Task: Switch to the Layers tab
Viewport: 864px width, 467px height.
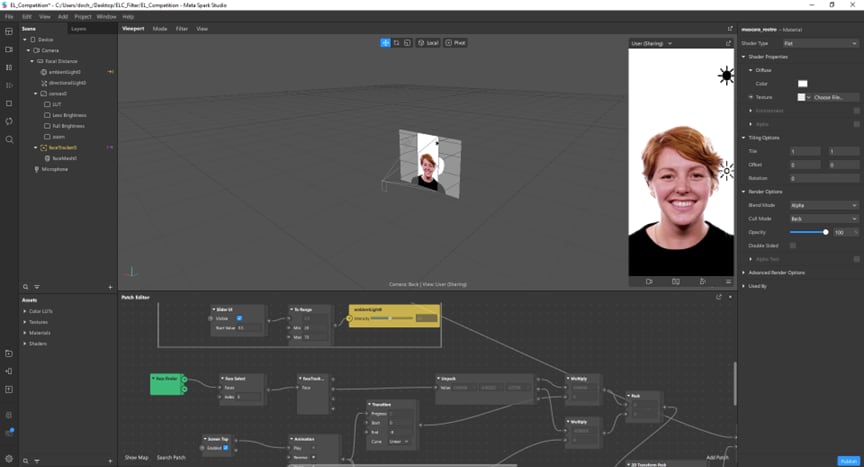Action: coord(78,29)
